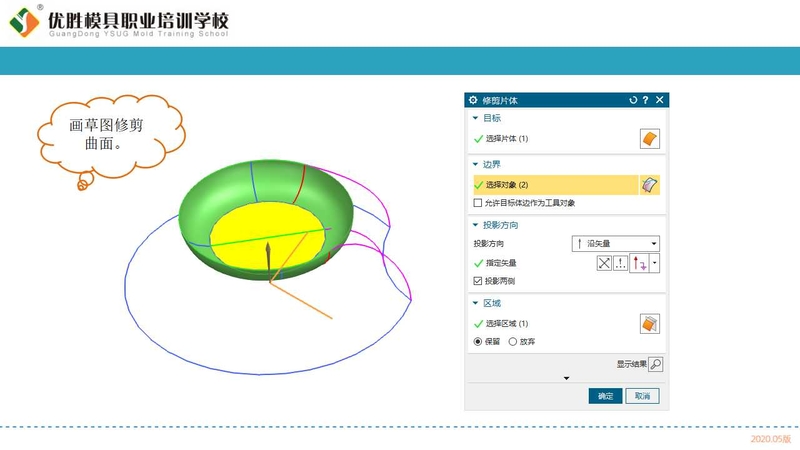Click the dark vertical vector arrow in model
This screenshot has width=800, height=450.
[268, 261]
